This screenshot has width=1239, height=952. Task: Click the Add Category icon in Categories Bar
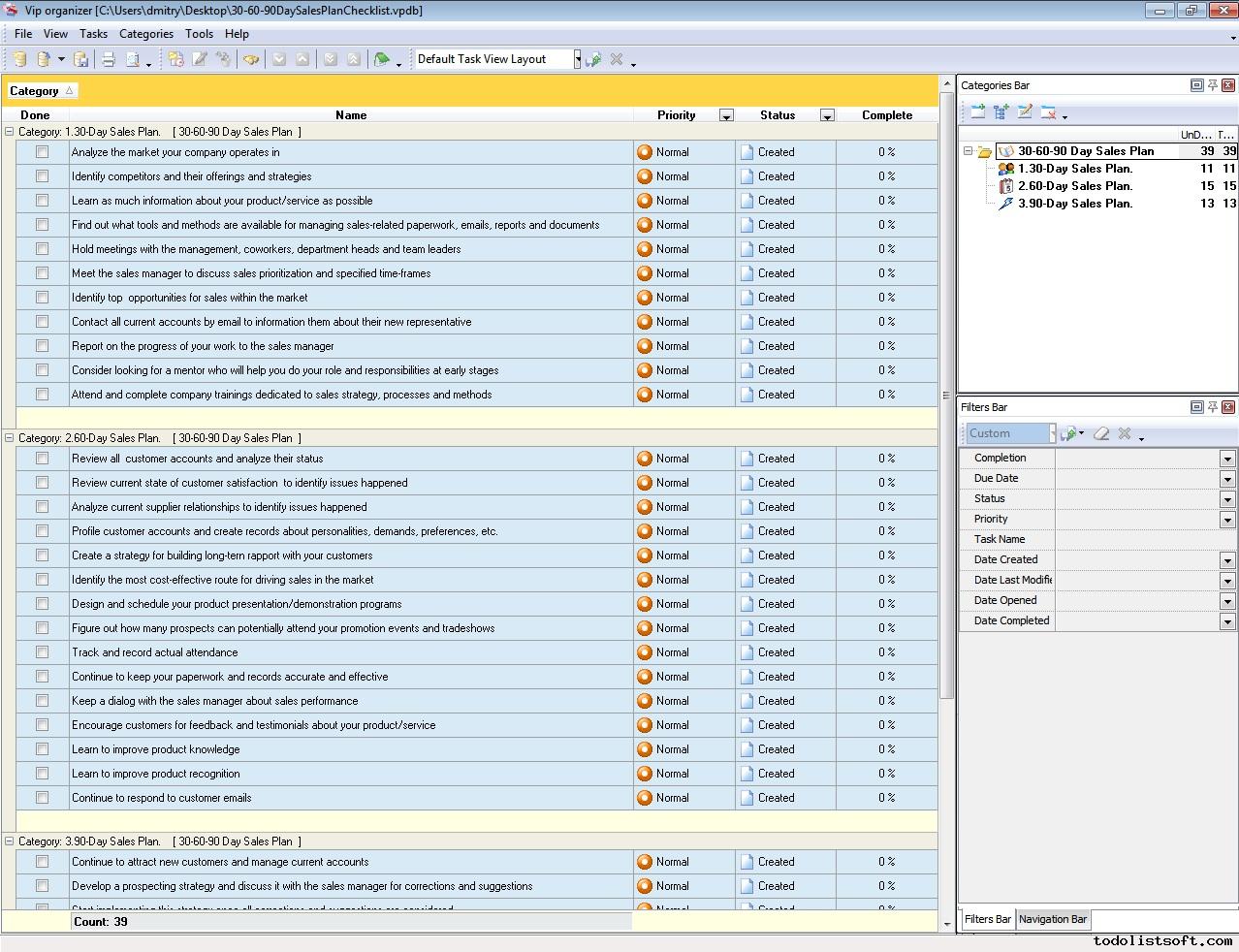(x=977, y=112)
